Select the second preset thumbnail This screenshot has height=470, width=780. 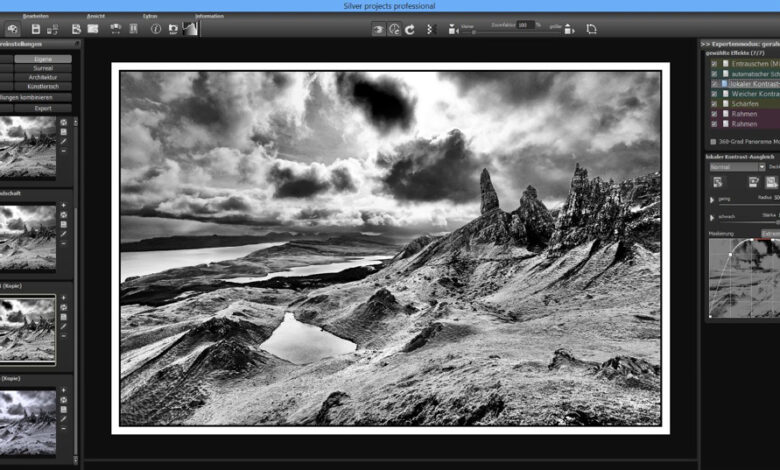point(28,238)
